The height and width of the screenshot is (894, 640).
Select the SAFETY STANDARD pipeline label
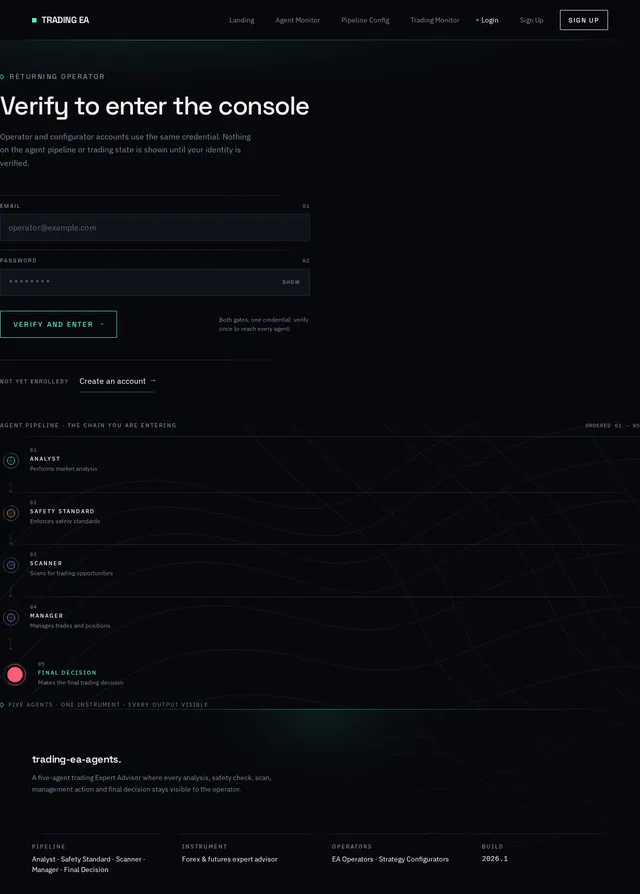[x=62, y=511]
